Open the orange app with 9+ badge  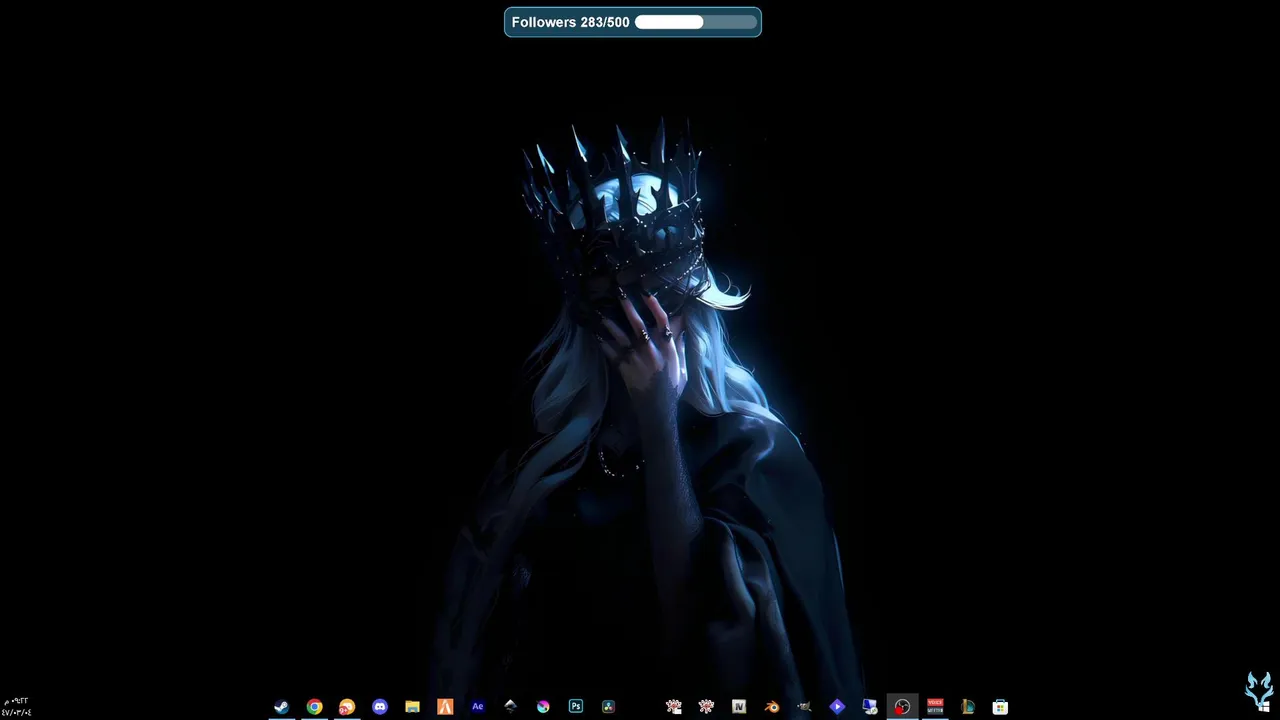(347, 706)
